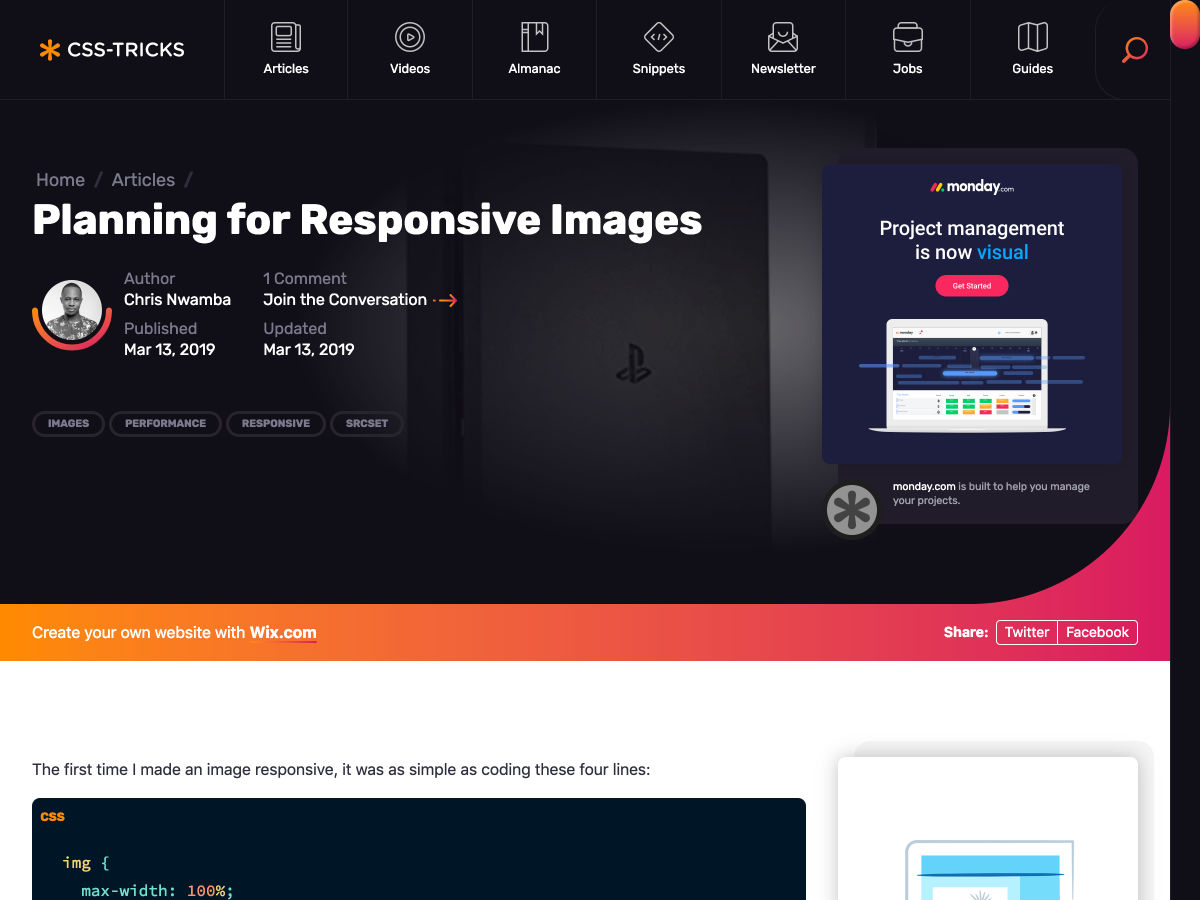Visit the Wix.com sponsor link
The image size is (1200, 900).
click(283, 633)
